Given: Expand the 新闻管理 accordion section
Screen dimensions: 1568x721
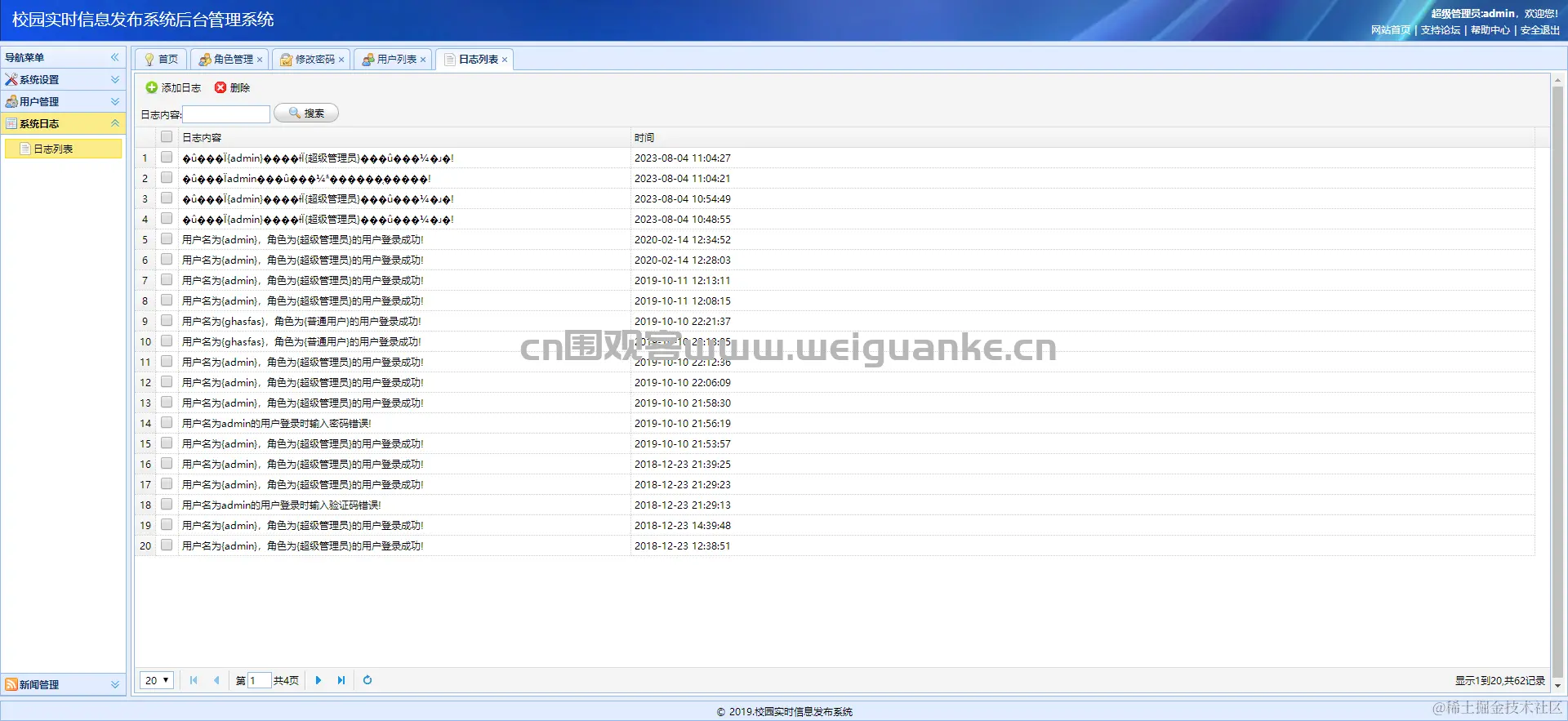Looking at the screenshot, I should pyautogui.click(x=114, y=684).
